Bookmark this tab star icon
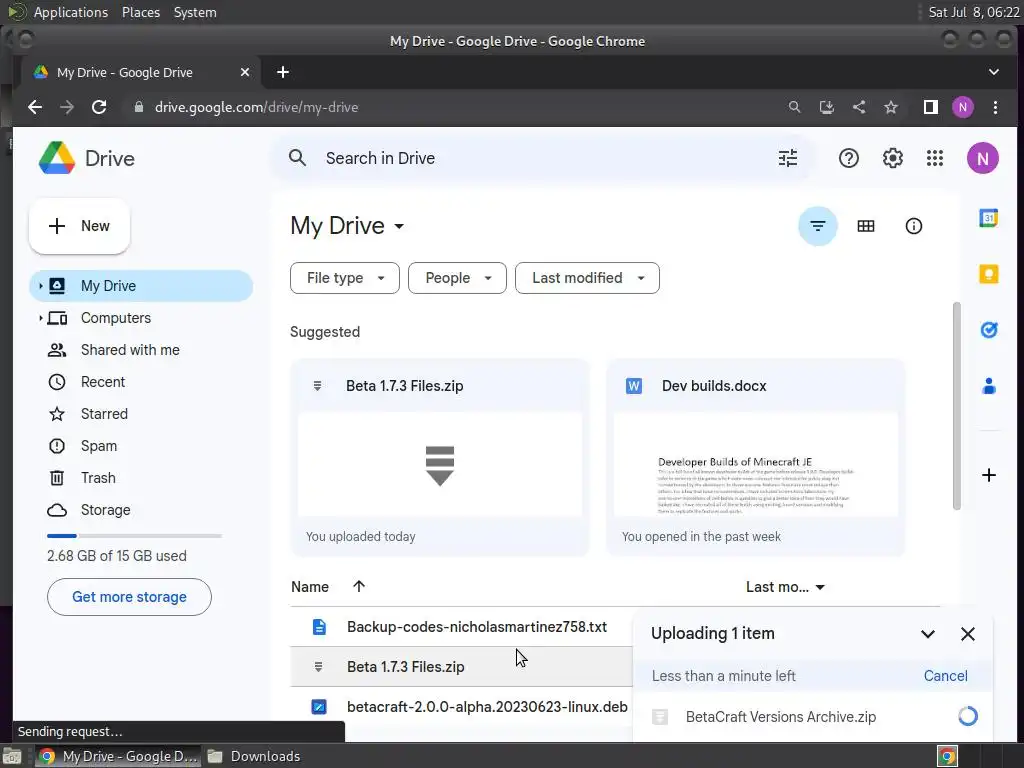This screenshot has width=1024, height=768. coord(891,107)
